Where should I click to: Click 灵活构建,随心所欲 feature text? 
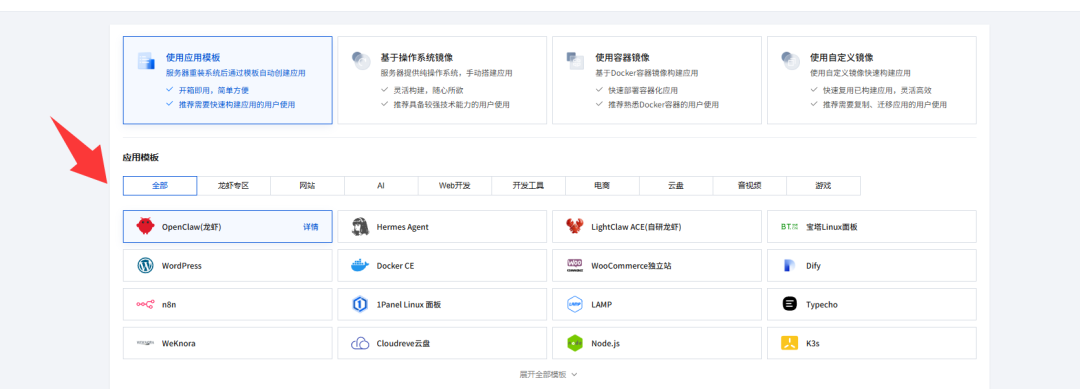(428, 90)
